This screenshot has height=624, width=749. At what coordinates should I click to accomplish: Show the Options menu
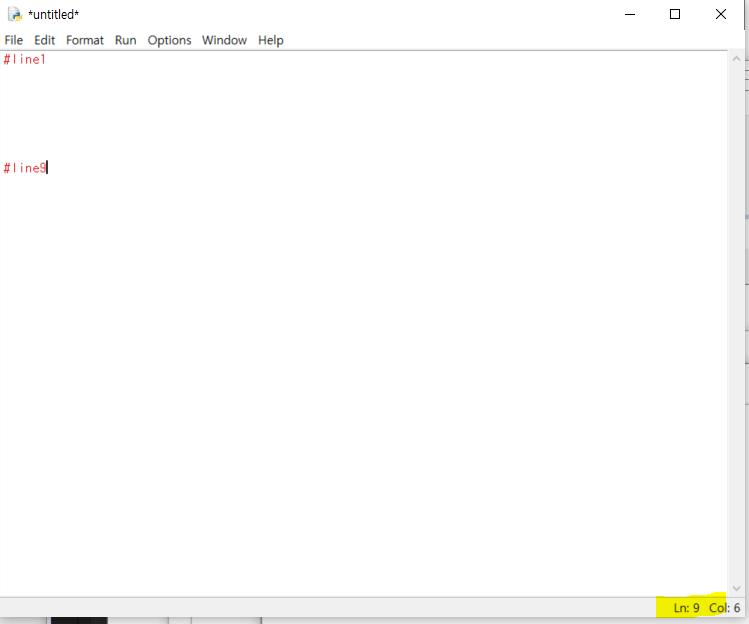(x=169, y=40)
